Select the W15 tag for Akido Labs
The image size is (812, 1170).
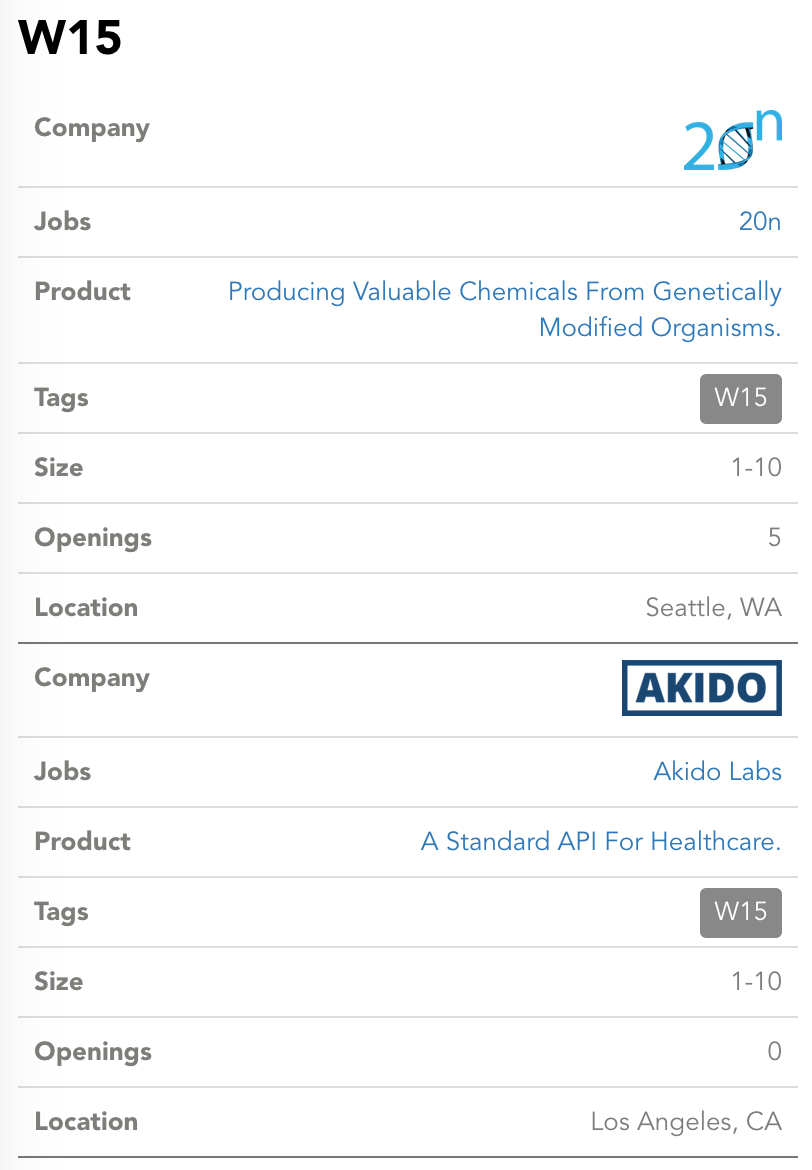(x=740, y=912)
